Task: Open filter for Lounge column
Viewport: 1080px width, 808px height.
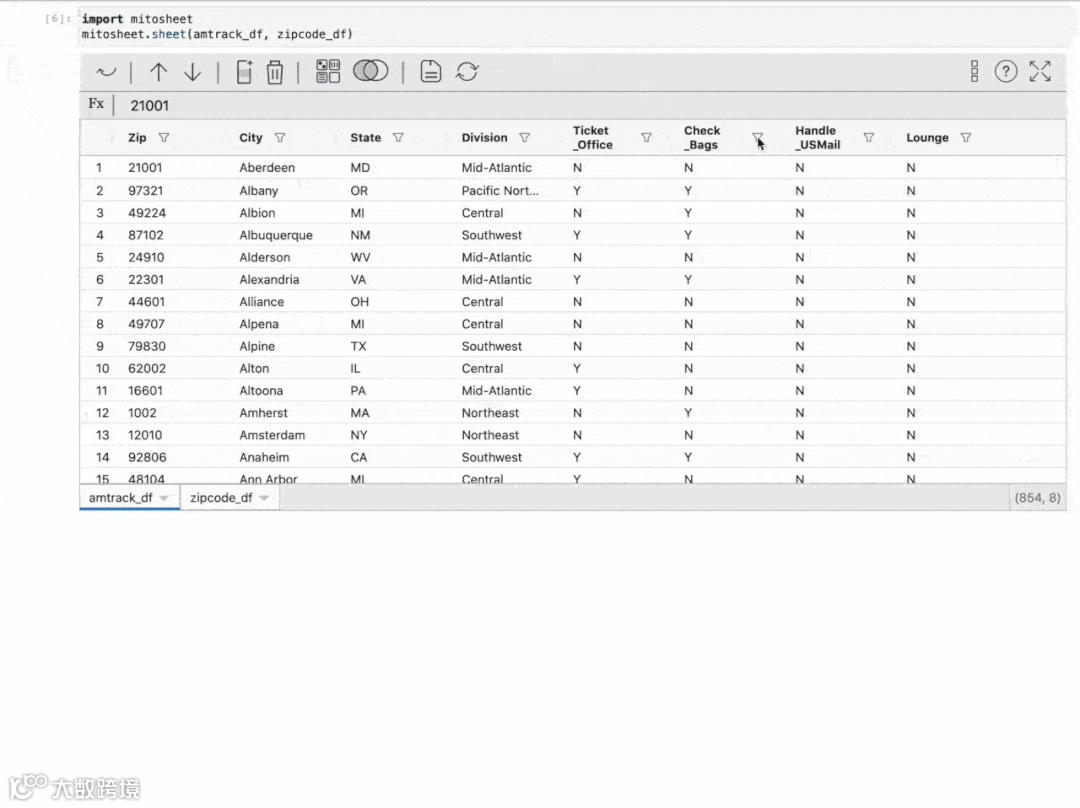Action: 966,138
